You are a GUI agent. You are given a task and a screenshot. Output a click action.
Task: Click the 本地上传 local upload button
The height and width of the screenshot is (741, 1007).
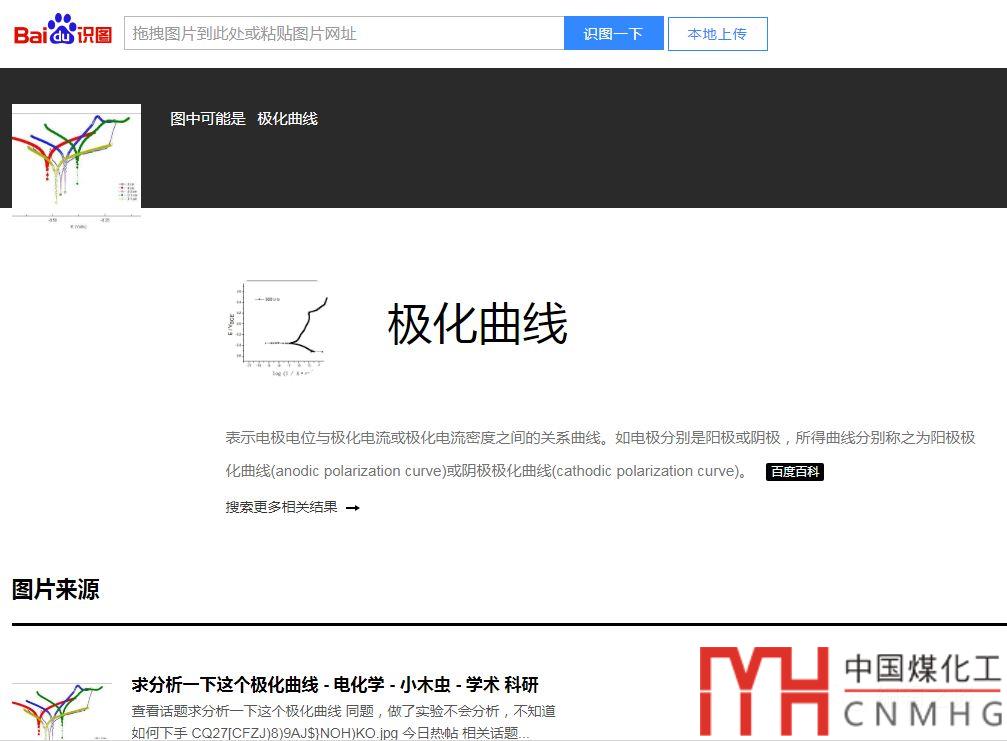[717, 33]
